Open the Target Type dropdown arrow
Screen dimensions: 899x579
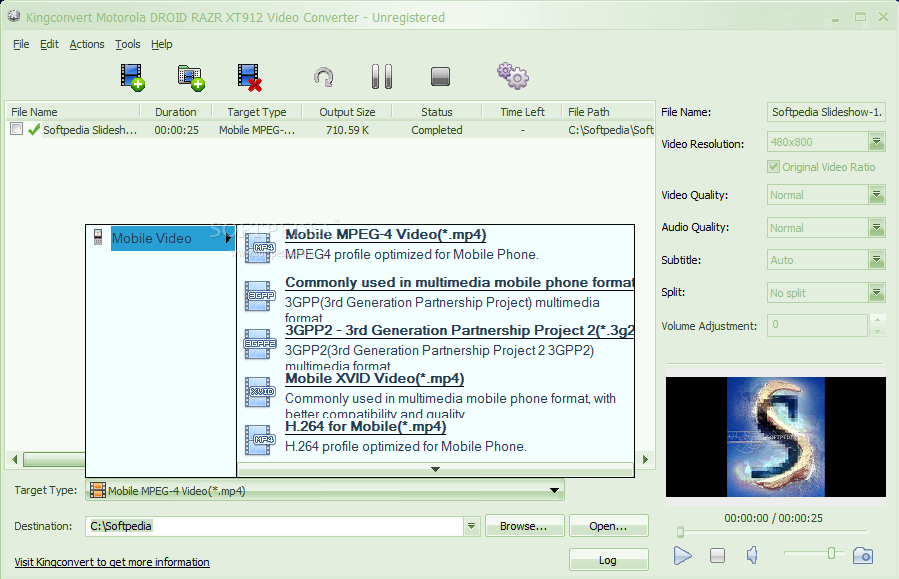pos(554,490)
